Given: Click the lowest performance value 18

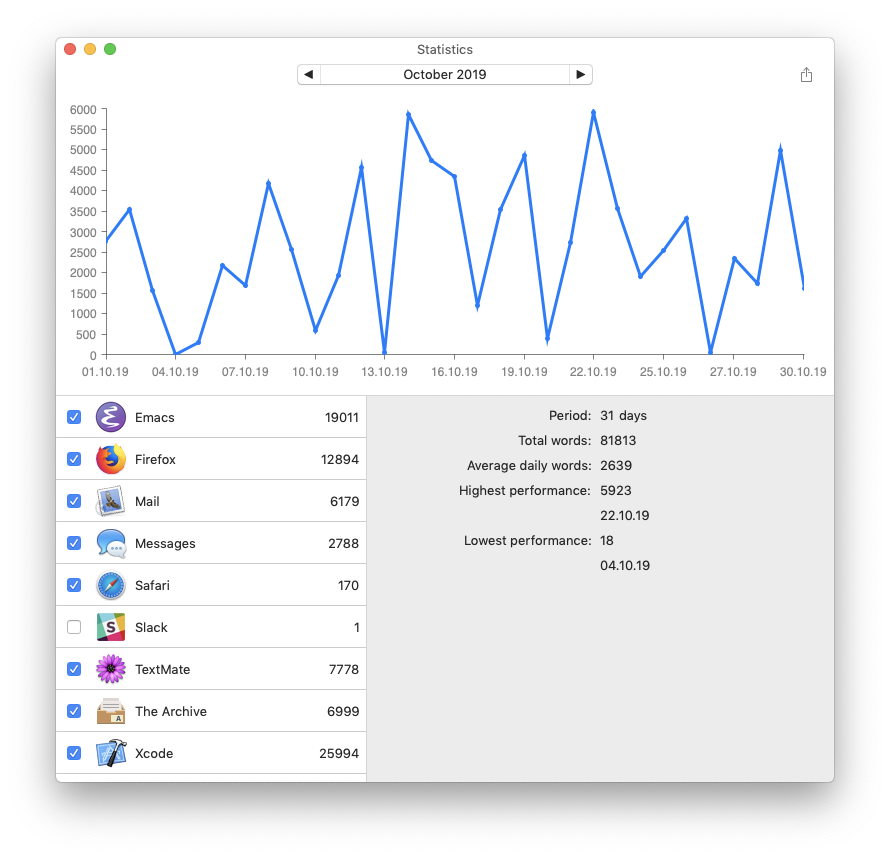Looking at the screenshot, I should point(607,540).
